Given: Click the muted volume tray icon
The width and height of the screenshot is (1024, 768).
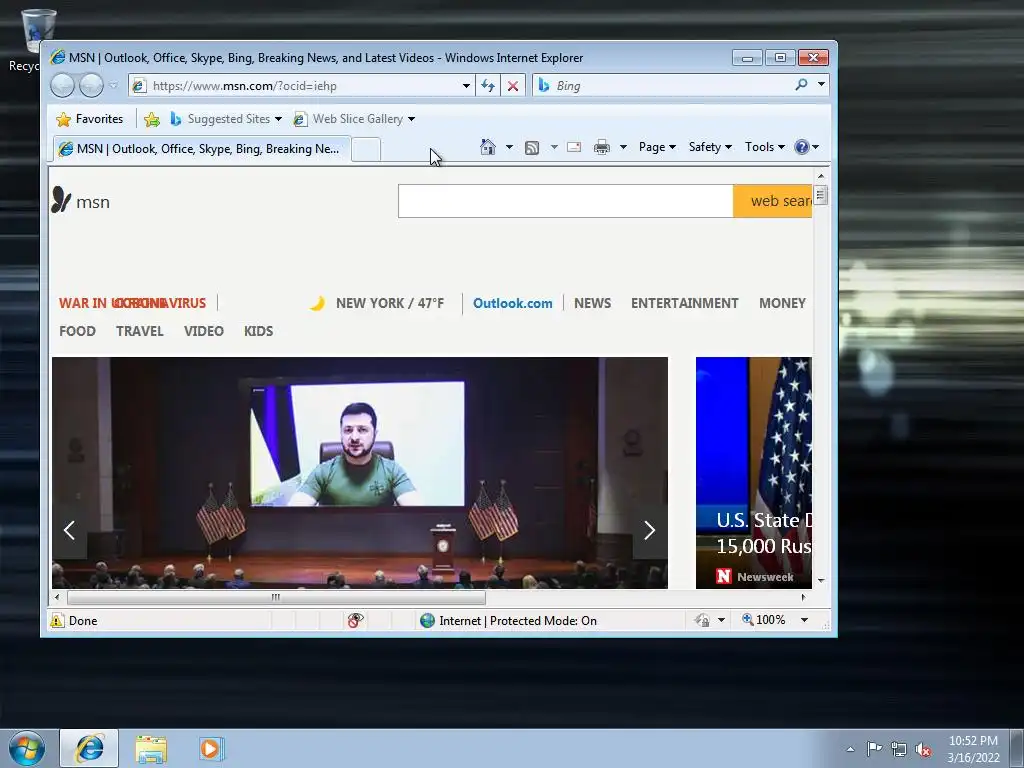Looking at the screenshot, I should [x=923, y=750].
